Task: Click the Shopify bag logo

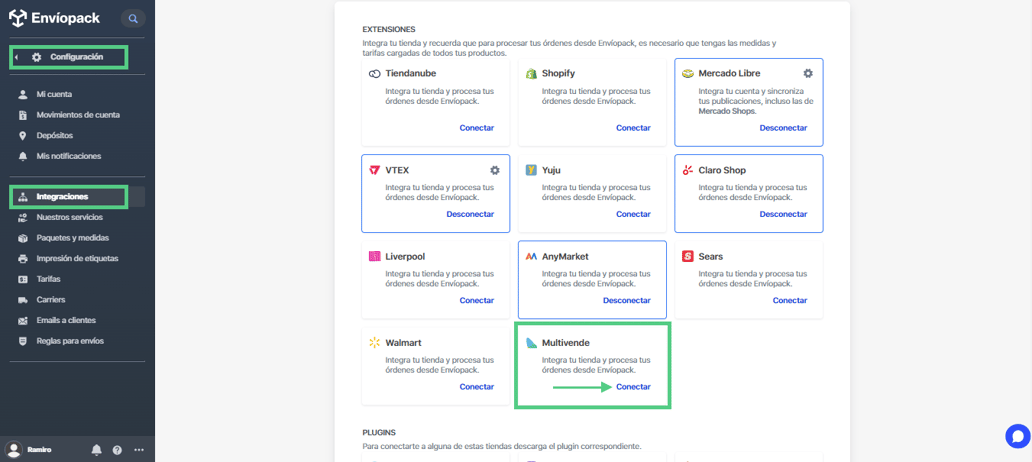Action: (531, 73)
